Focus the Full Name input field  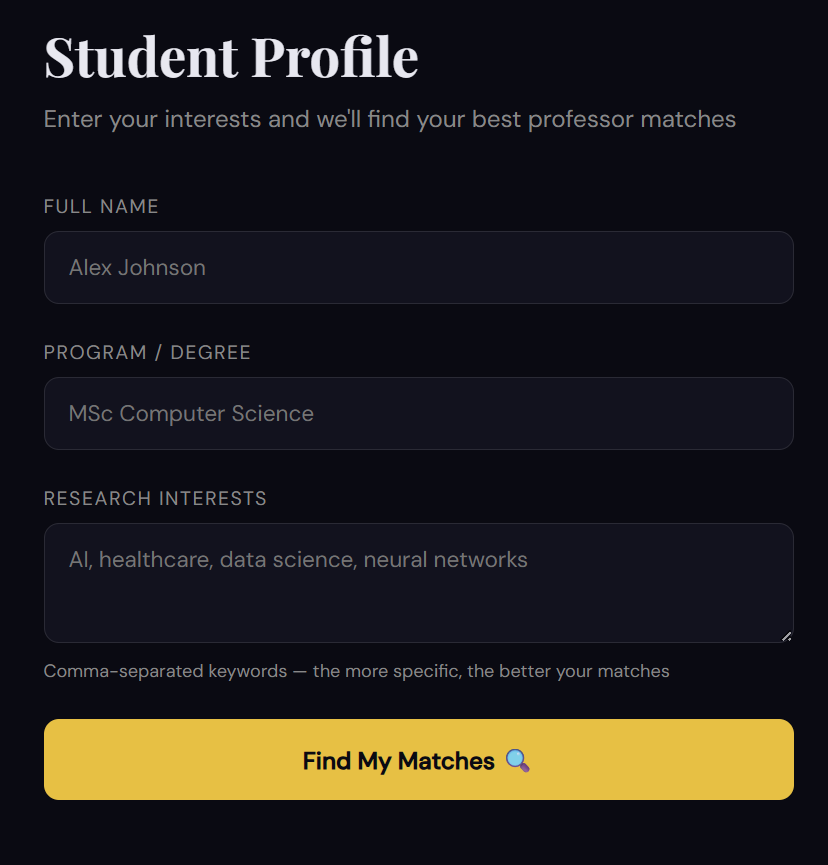click(419, 268)
